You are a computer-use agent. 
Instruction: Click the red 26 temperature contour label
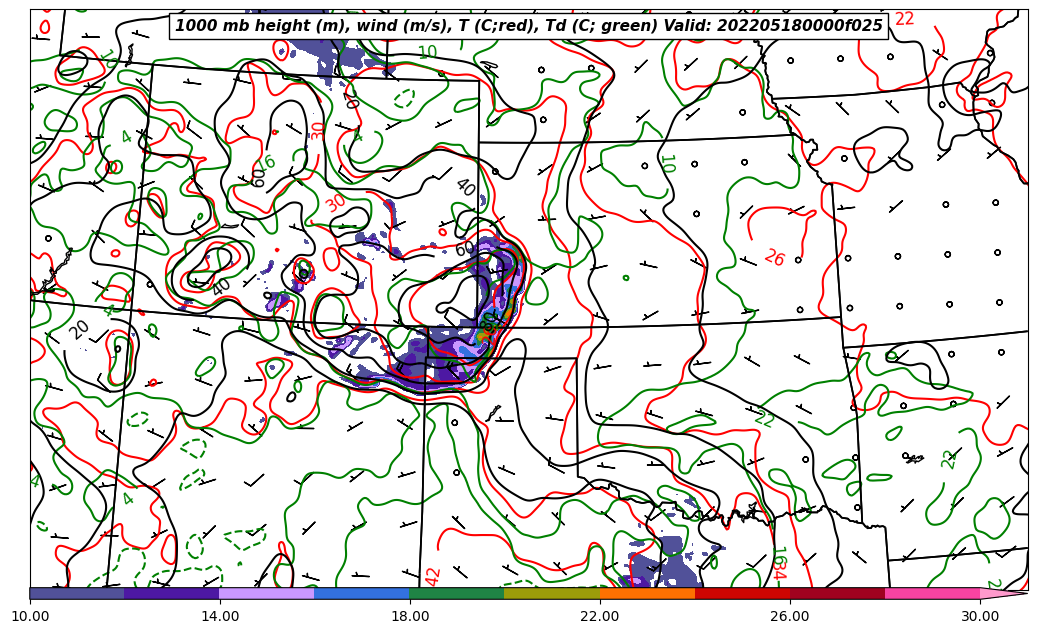coord(774,258)
